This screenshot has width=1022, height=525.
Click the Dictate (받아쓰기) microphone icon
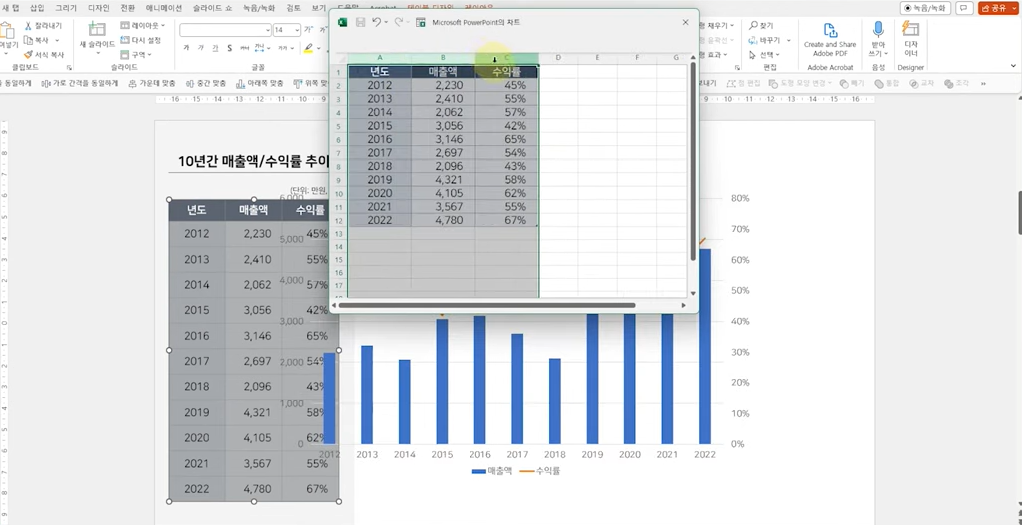pos(878,29)
